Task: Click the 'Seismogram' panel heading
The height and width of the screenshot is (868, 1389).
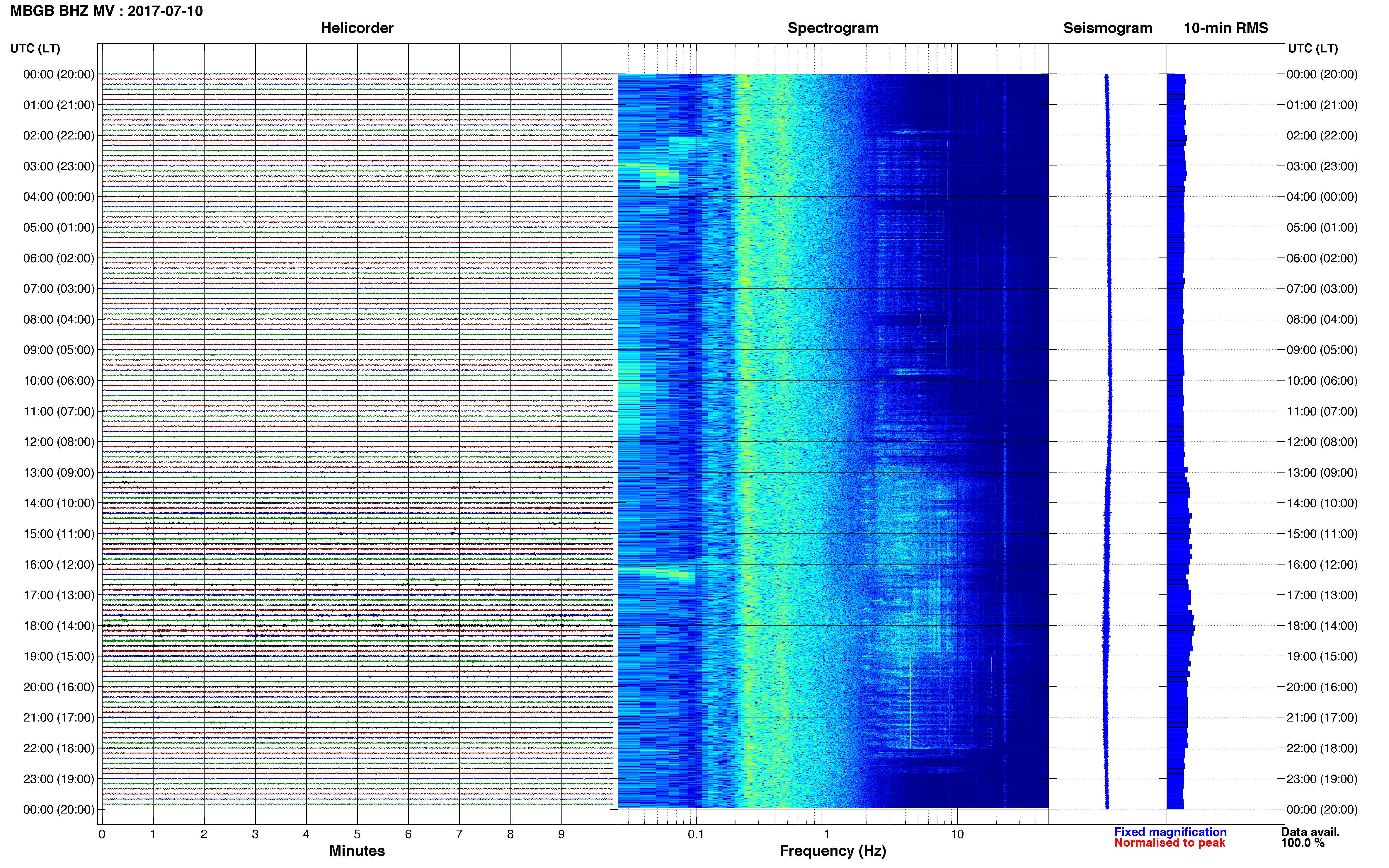Action: point(1108,28)
